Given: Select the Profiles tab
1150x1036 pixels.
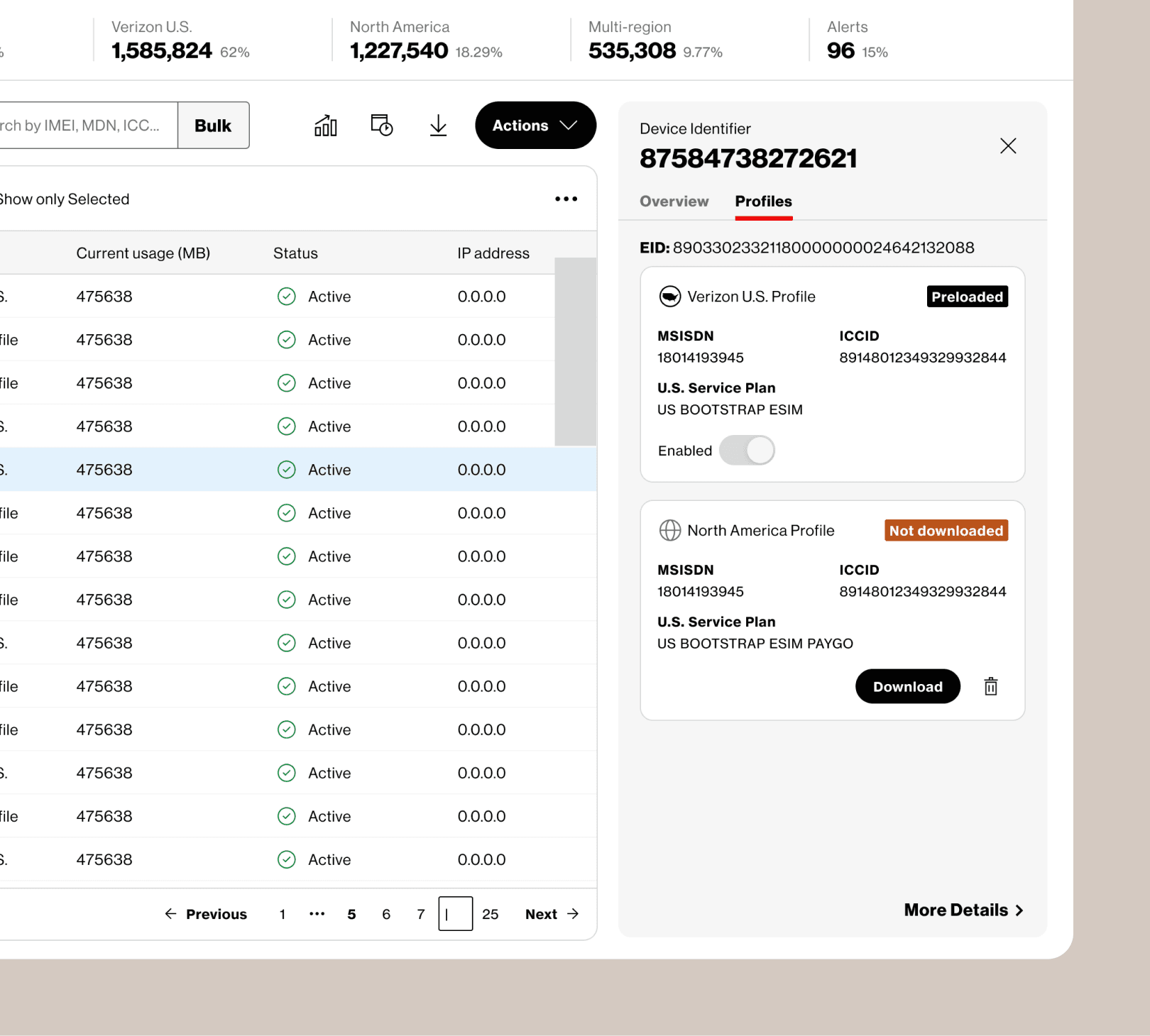Looking at the screenshot, I should (763, 202).
